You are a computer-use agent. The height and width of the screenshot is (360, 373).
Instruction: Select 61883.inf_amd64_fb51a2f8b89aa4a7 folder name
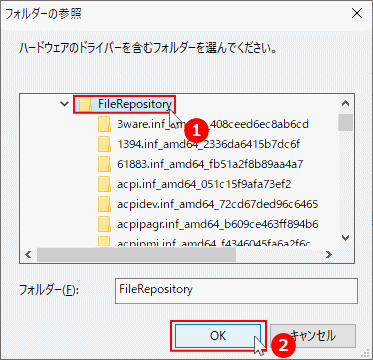(210, 164)
